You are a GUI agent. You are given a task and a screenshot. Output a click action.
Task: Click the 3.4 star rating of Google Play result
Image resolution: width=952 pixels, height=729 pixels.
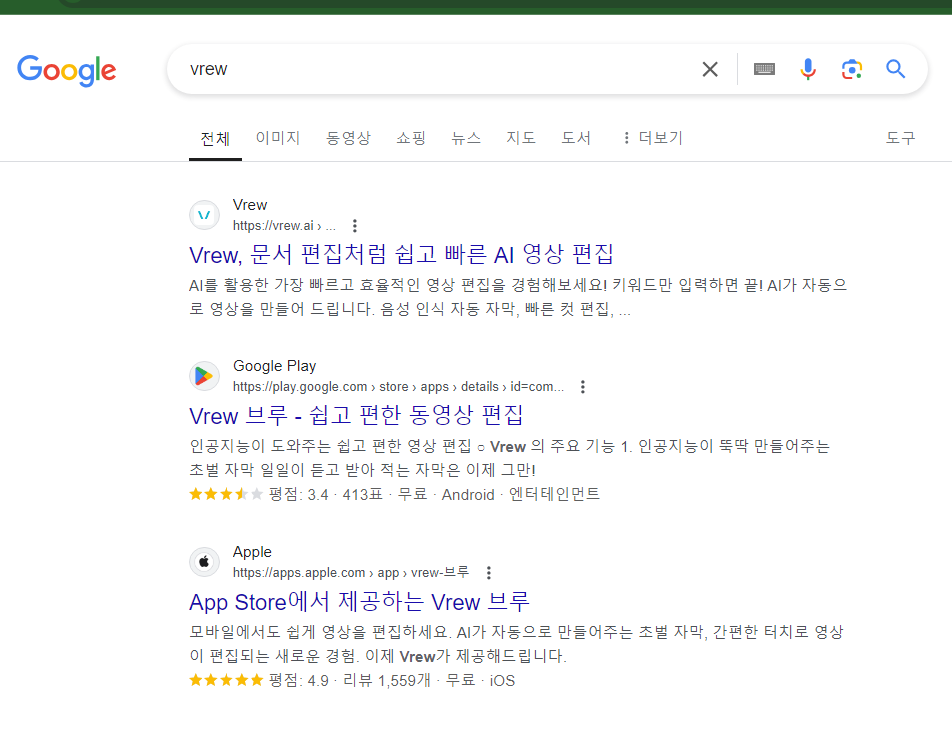(226, 494)
